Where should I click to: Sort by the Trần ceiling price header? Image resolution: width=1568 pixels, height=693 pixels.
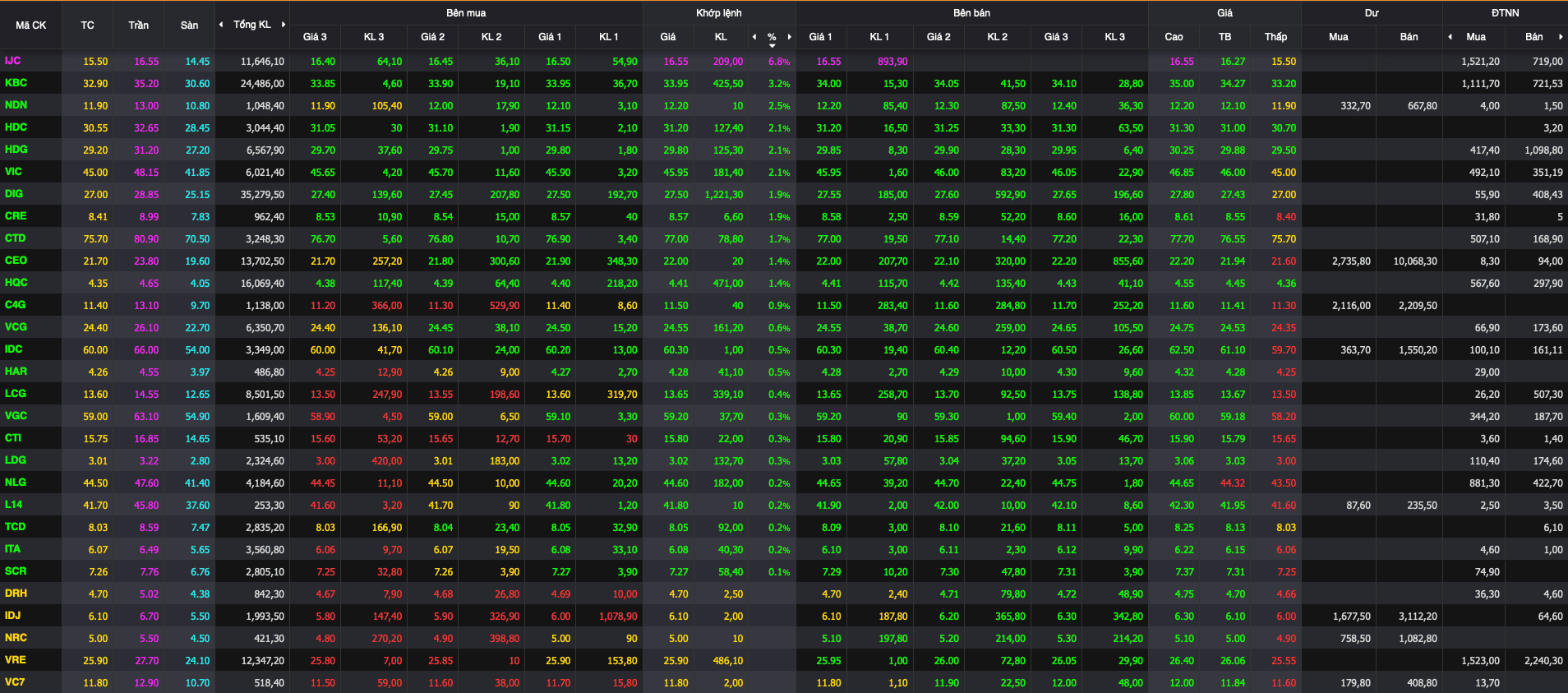[138, 25]
